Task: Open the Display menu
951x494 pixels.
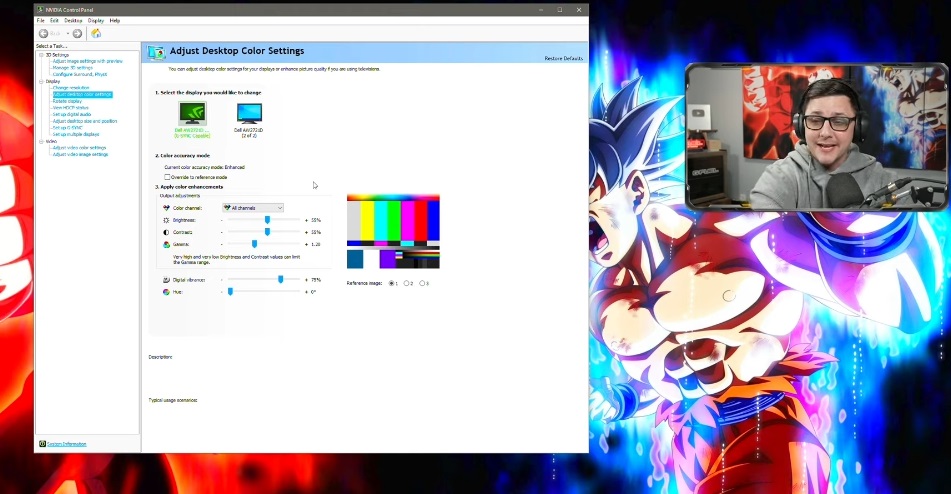Action: point(96,21)
